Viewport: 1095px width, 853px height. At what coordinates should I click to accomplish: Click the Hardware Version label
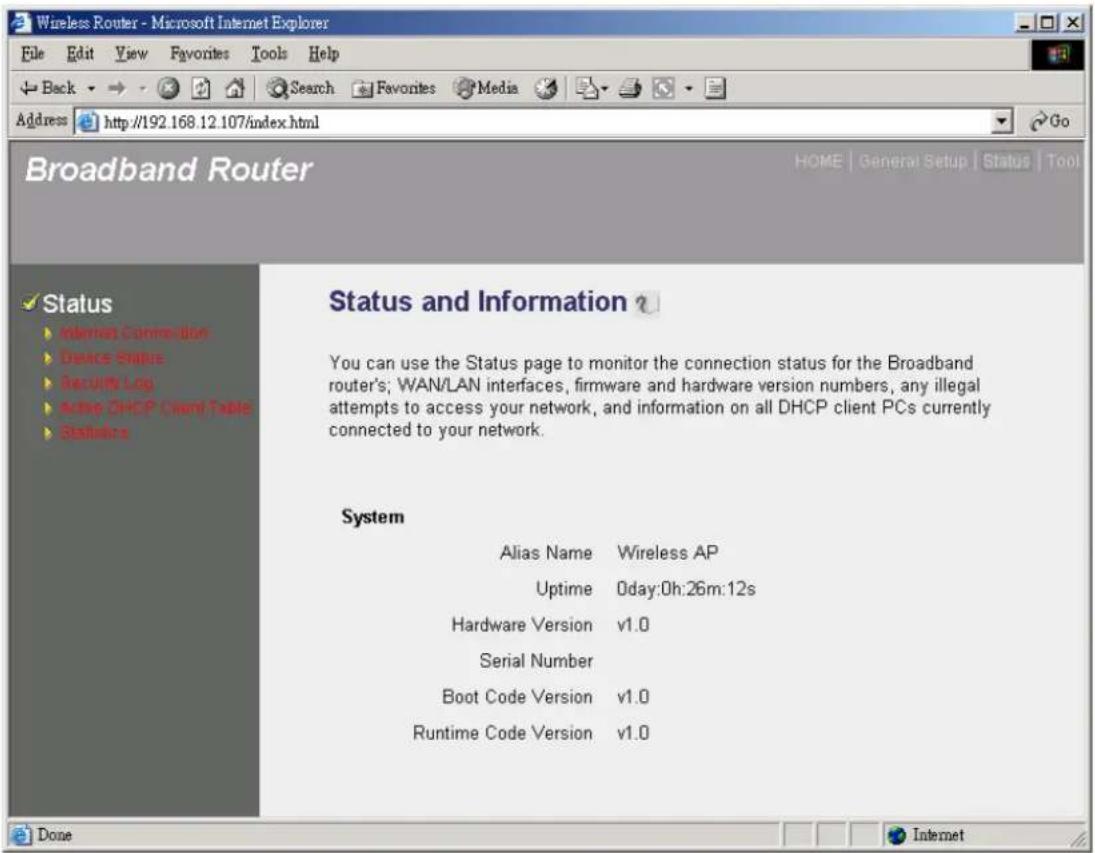[x=522, y=625]
